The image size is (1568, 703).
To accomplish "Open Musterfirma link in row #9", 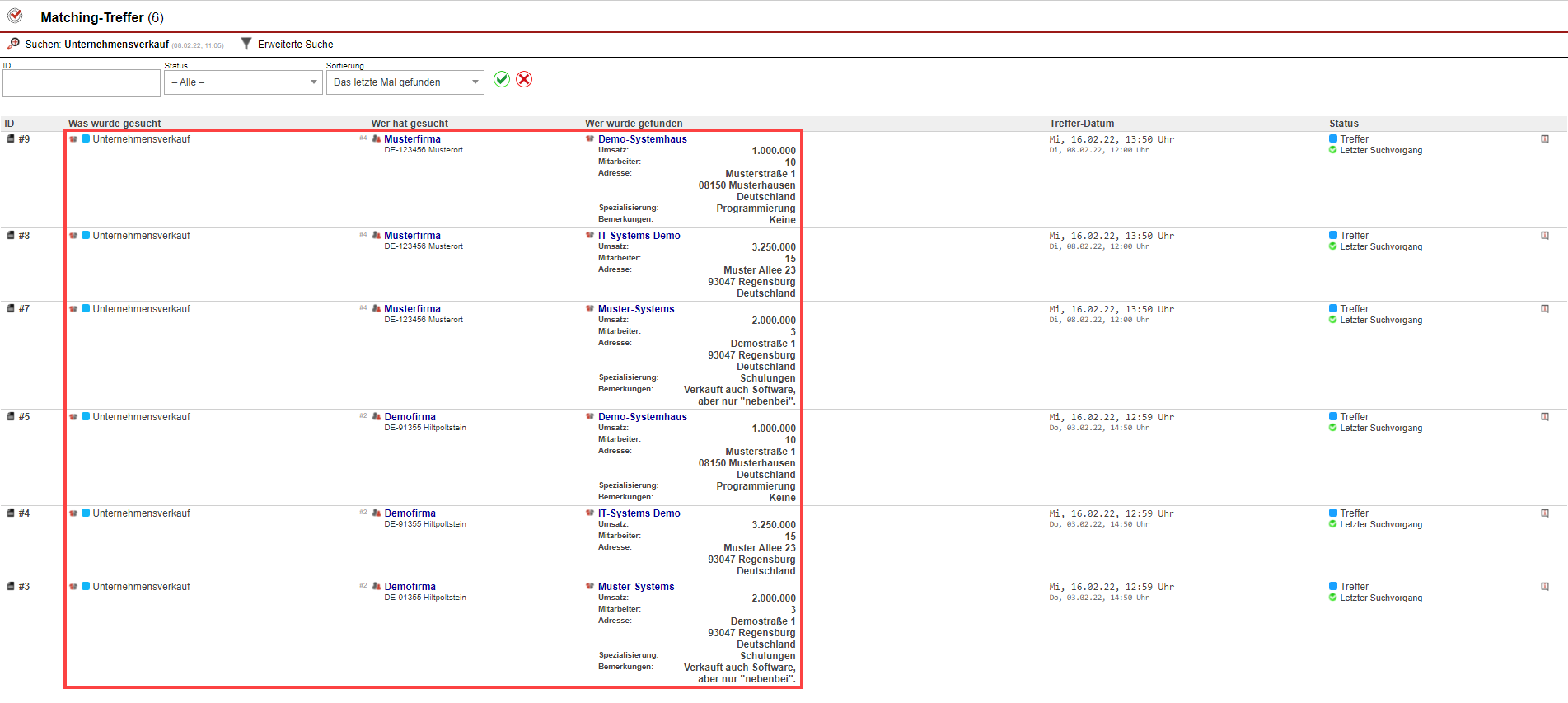I will pyautogui.click(x=412, y=139).
